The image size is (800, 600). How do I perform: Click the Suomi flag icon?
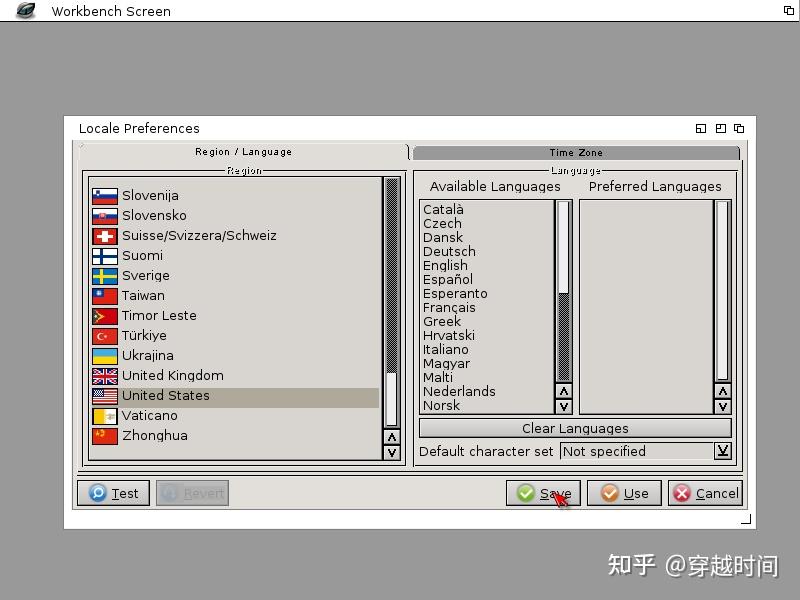click(x=104, y=256)
